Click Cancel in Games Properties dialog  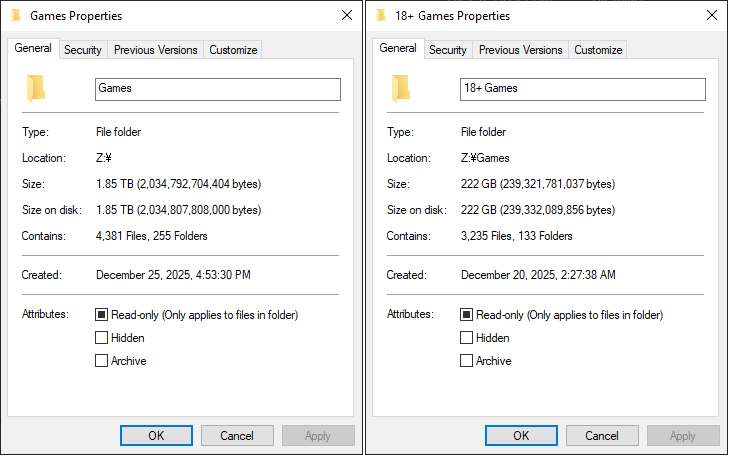click(237, 436)
